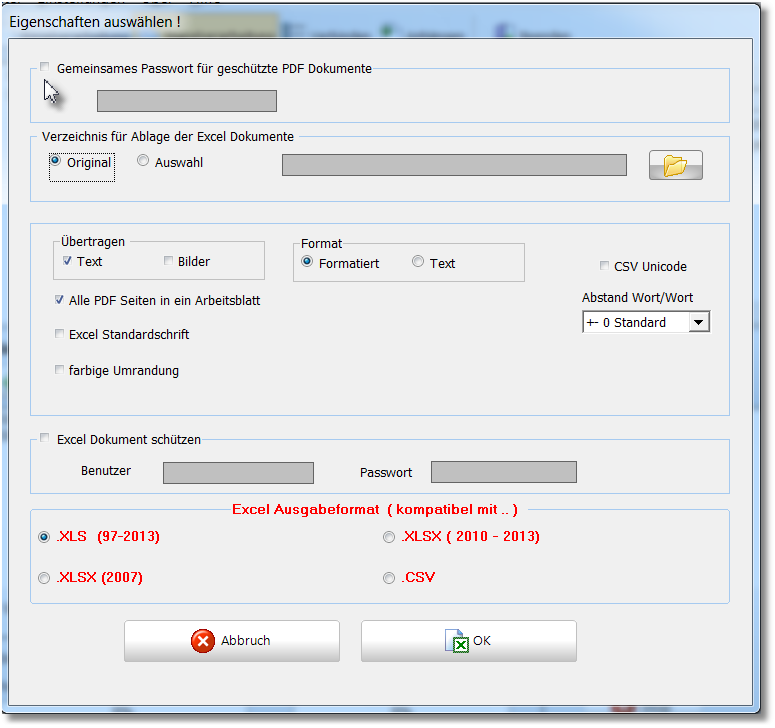Select .CSV output format

[389, 578]
